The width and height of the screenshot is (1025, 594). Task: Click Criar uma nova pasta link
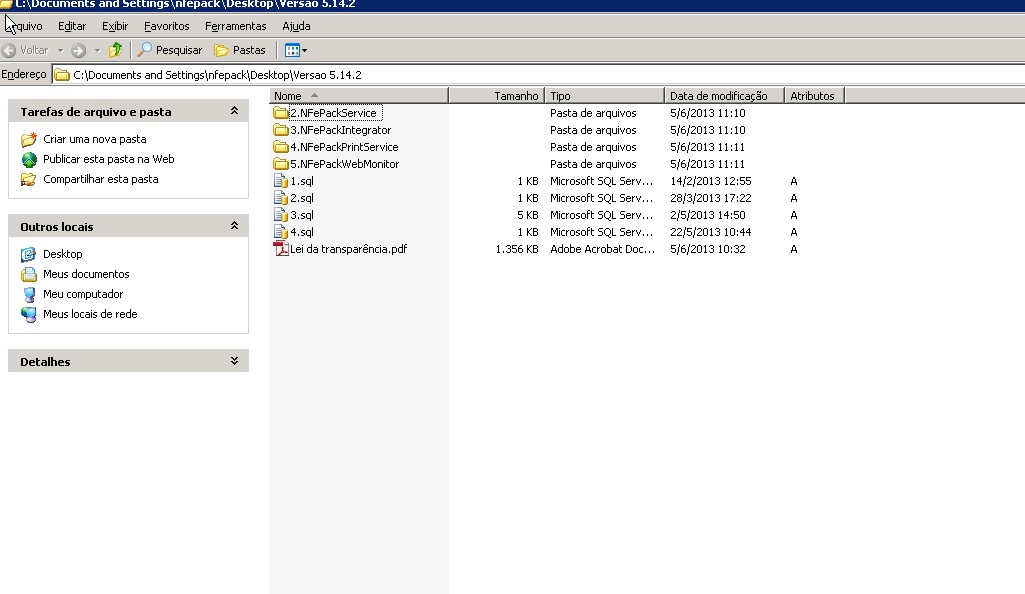[94, 140]
